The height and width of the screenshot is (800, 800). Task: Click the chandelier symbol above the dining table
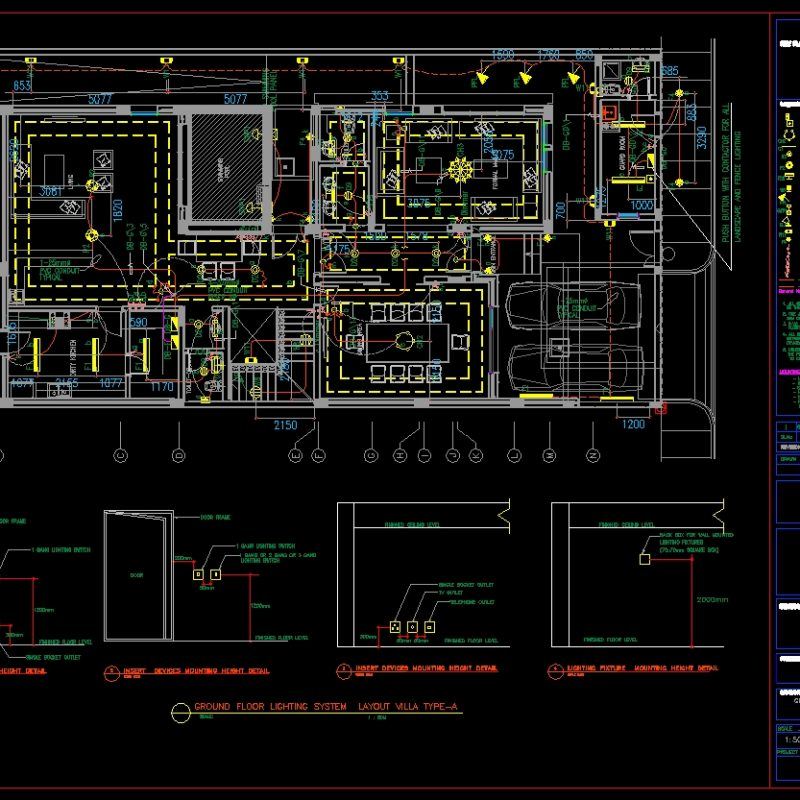tap(404, 340)
